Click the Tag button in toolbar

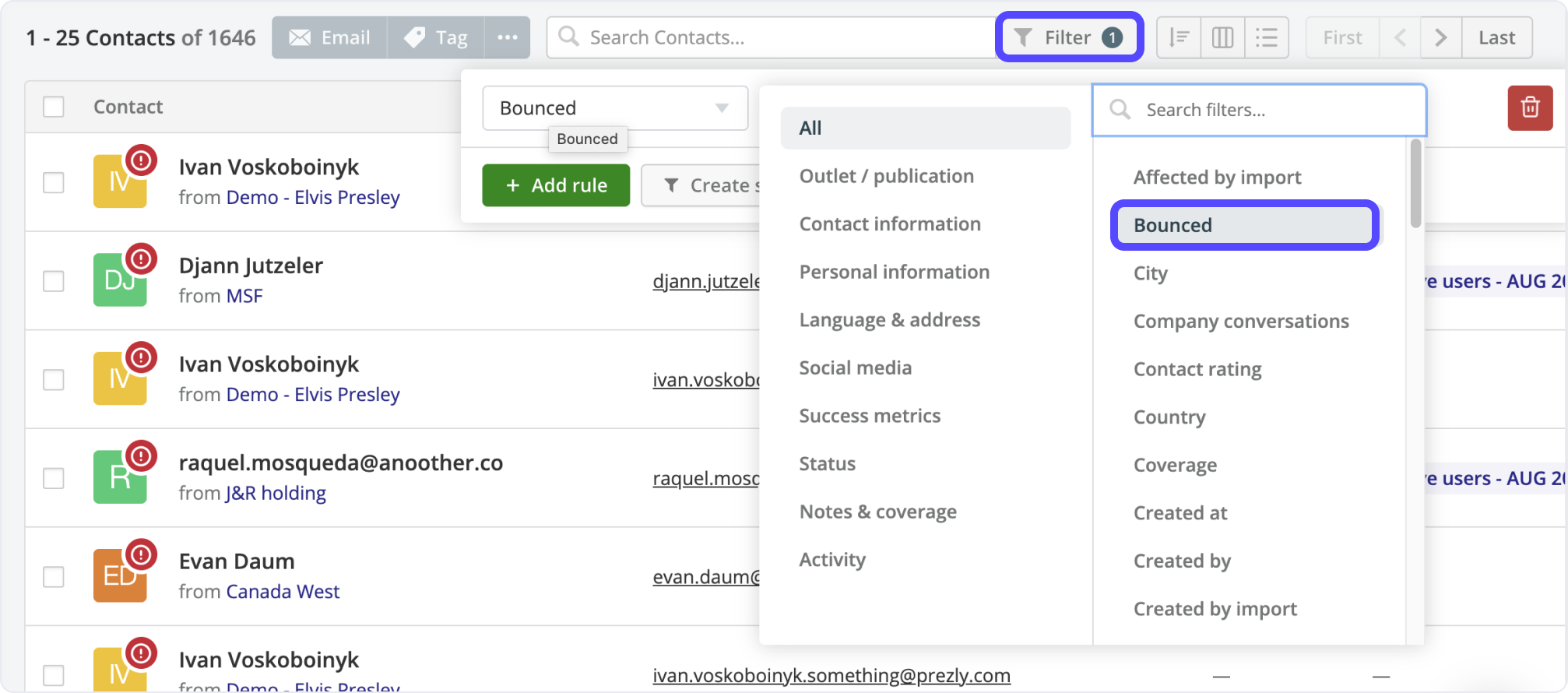pyautogui.click(x=436, y=37)
